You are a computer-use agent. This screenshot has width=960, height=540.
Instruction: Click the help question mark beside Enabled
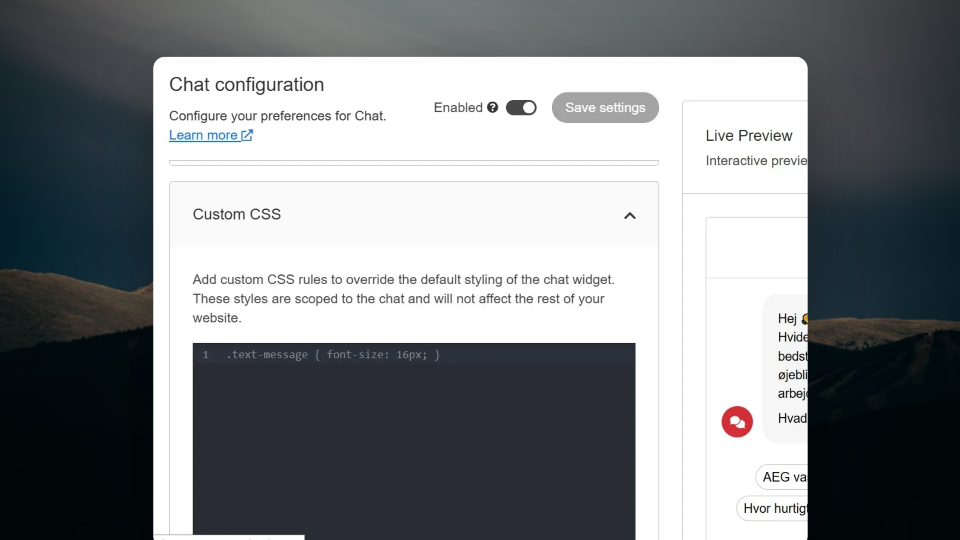coord(492,108)
